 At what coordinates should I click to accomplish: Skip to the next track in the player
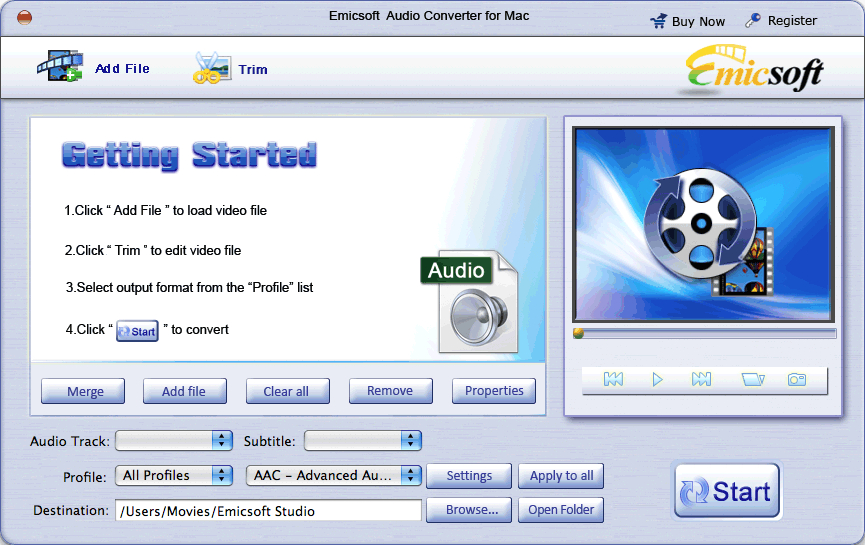tap(701, 380)
